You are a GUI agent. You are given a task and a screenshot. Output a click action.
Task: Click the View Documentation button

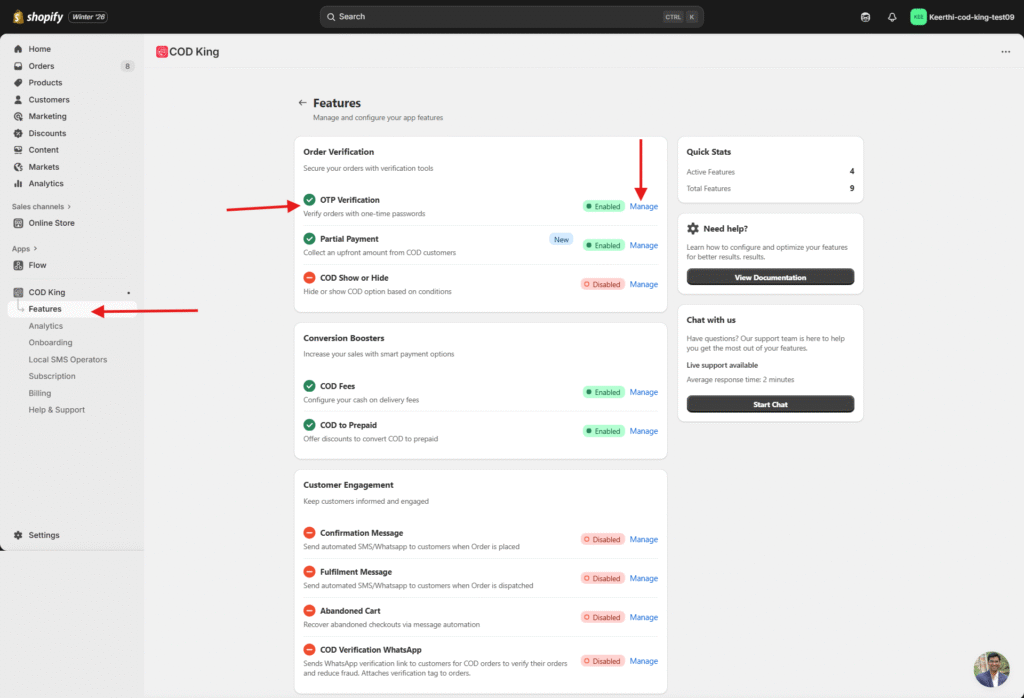(x=770, y=277)
